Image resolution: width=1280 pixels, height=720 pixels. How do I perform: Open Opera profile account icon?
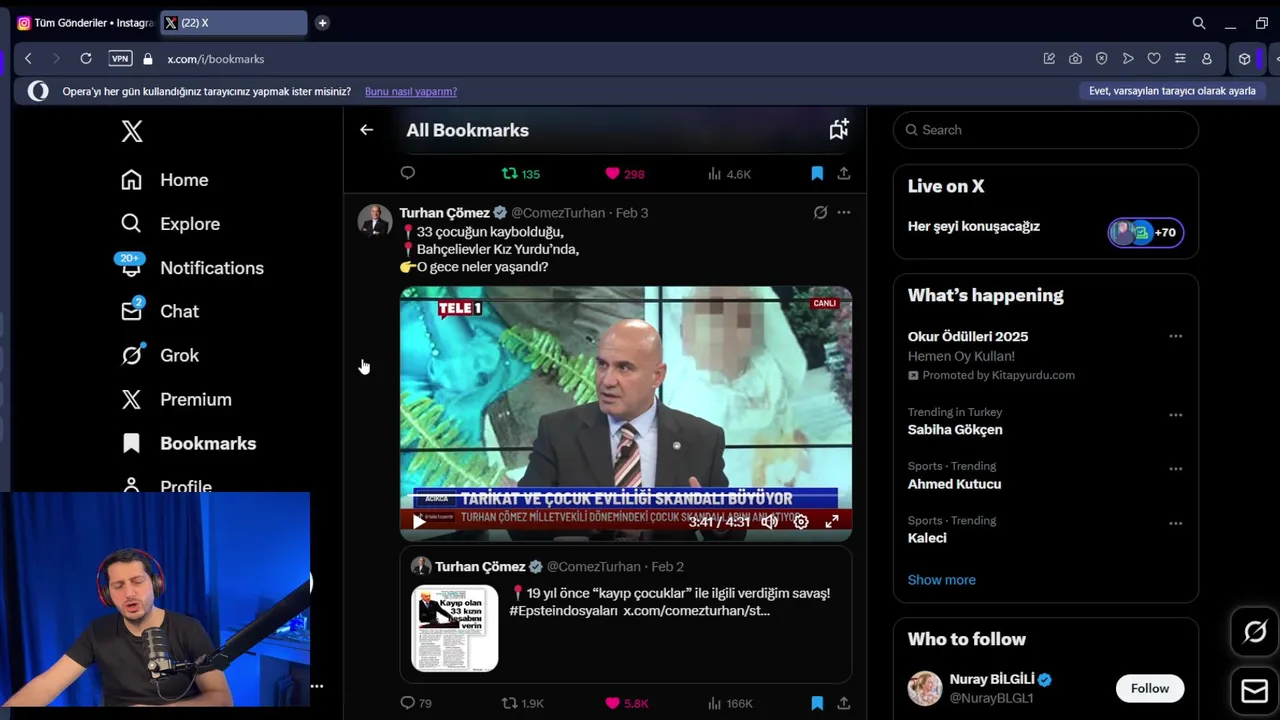coord(1207,59)
